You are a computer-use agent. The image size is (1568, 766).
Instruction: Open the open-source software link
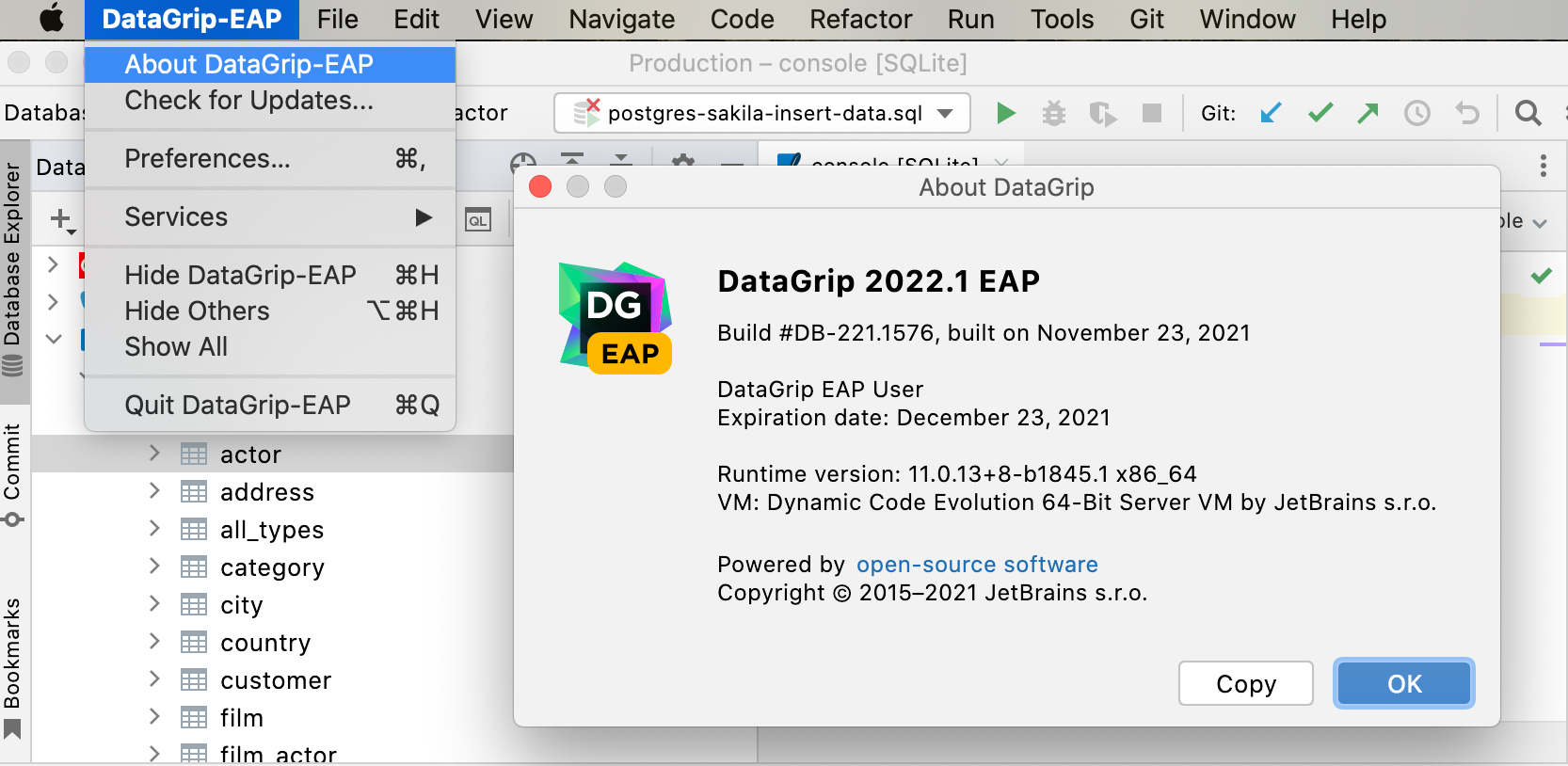pyautogui.click(x=976, y=565)
